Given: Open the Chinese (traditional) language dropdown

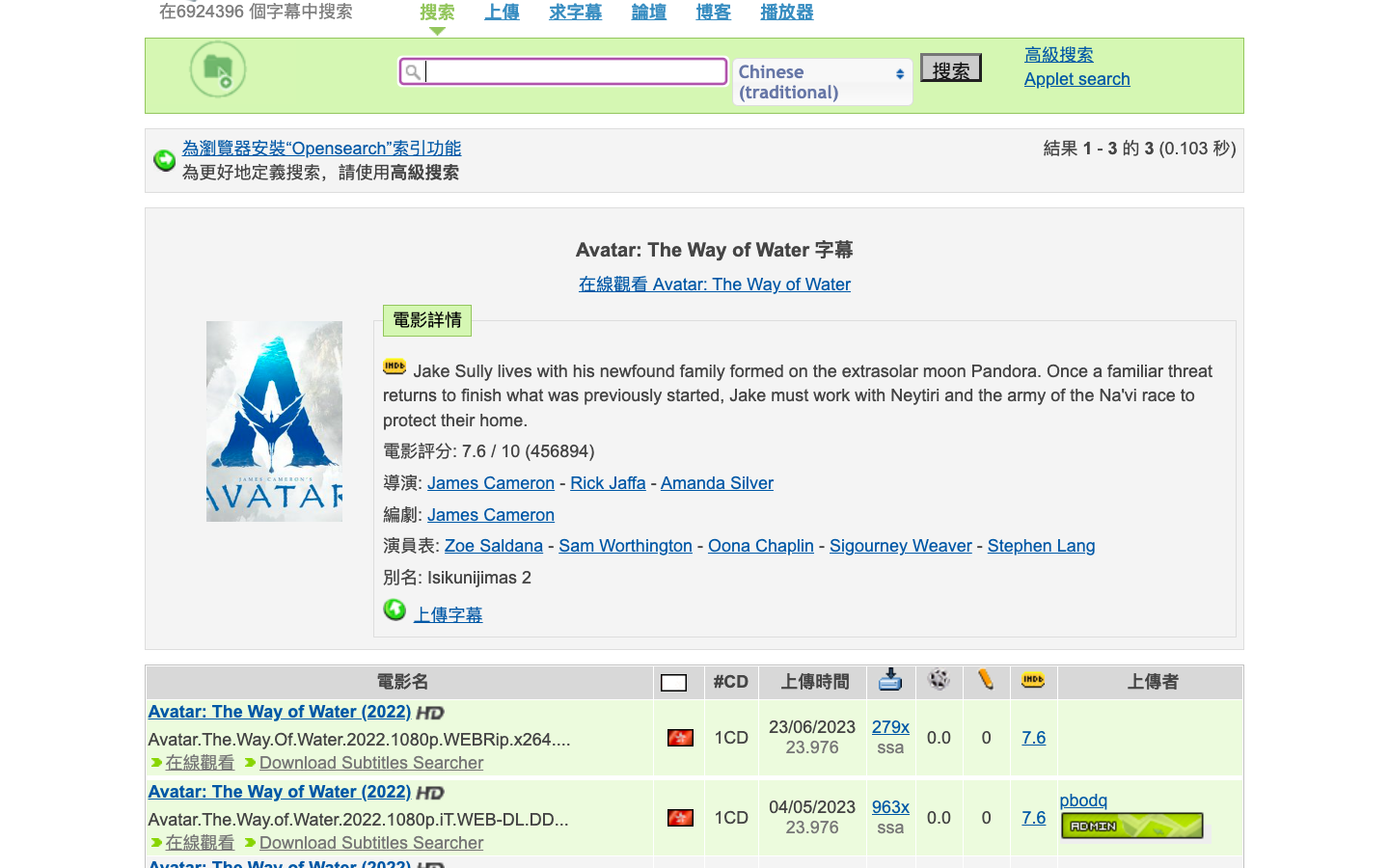Looking at the screenshot, I should pyautogui.click(x=822, y=81).
